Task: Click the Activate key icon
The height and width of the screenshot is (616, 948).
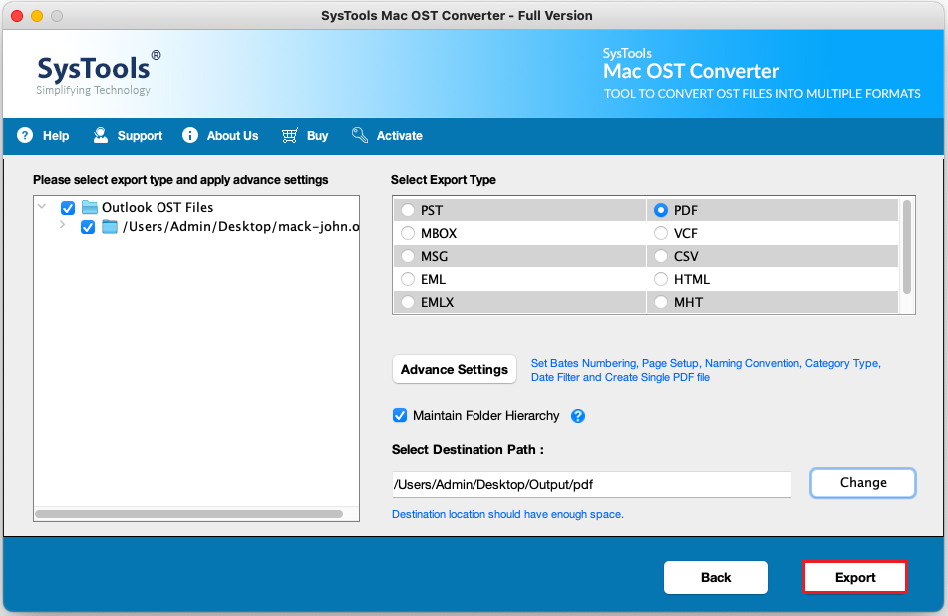Action: pos(360,135)
